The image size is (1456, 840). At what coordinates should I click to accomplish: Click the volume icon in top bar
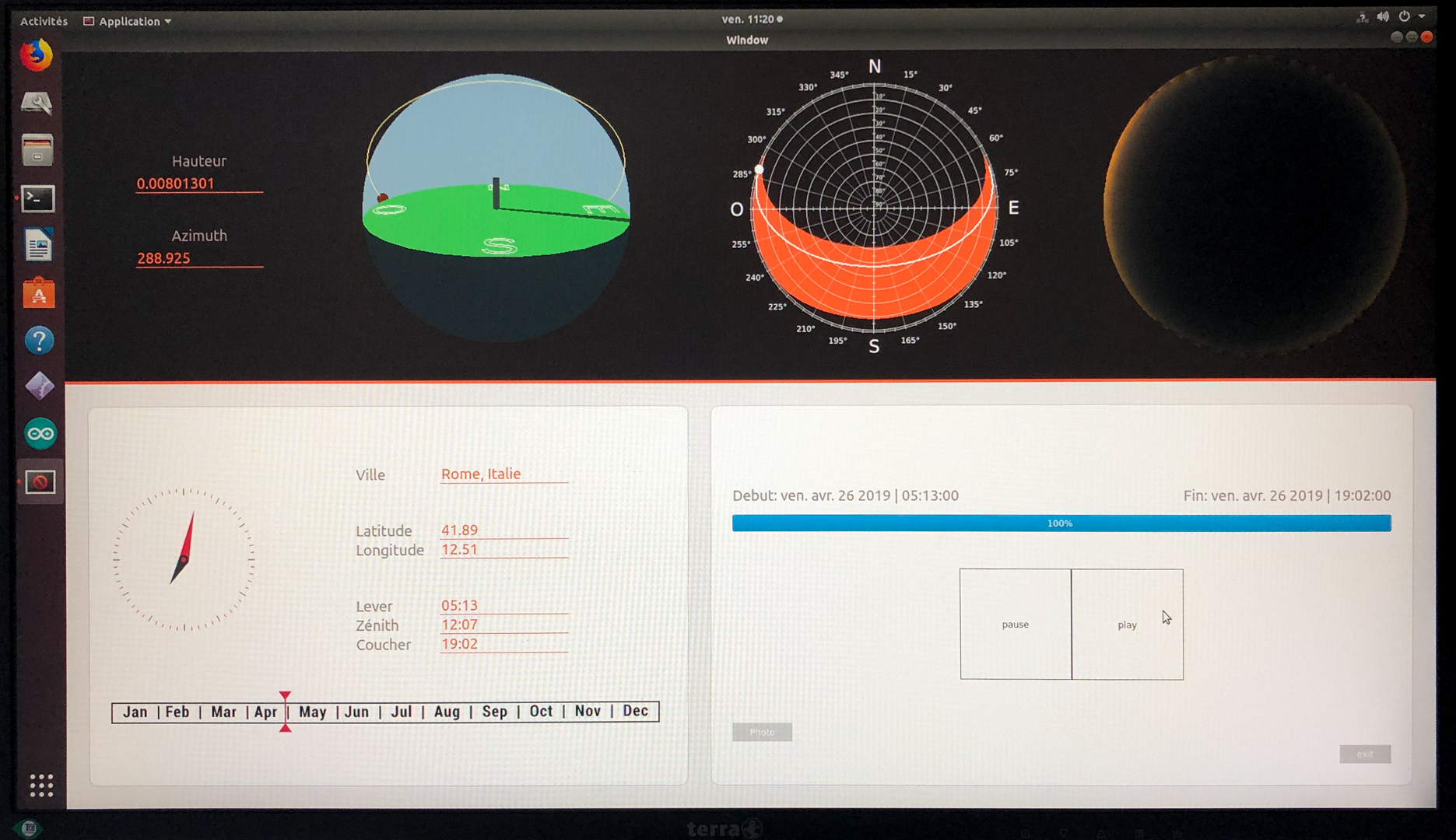[x=1383, y=17]
